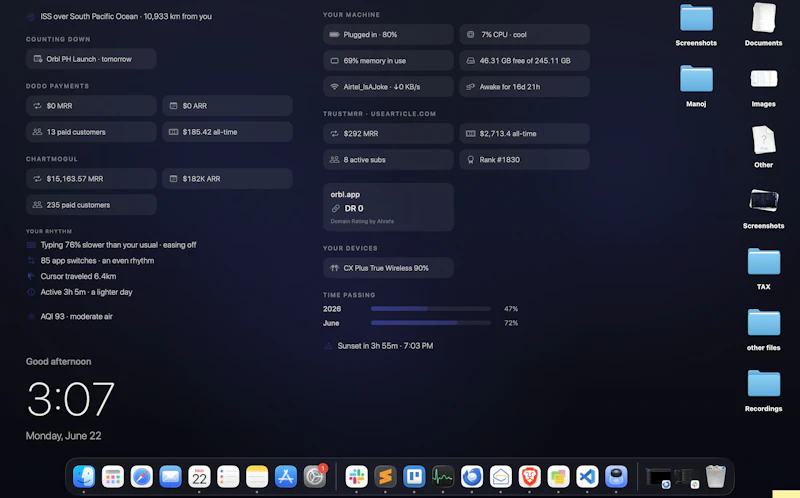Select the 235 paid customers card
800x498 pixels.
[91, 205]
